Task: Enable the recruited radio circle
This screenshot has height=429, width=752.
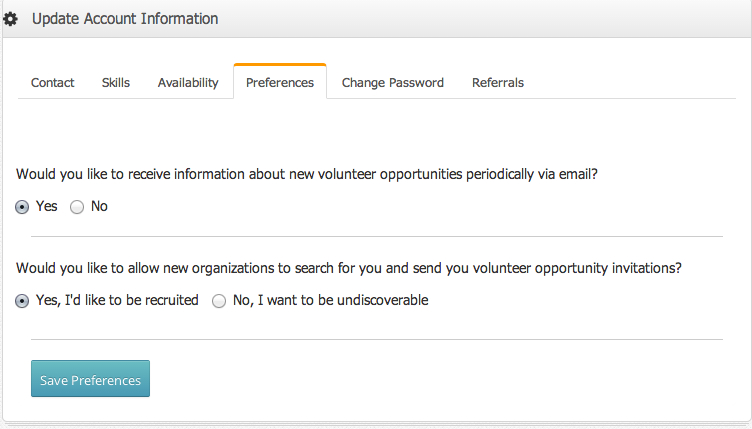Action: pyautogui.click(x=22, y=300)
